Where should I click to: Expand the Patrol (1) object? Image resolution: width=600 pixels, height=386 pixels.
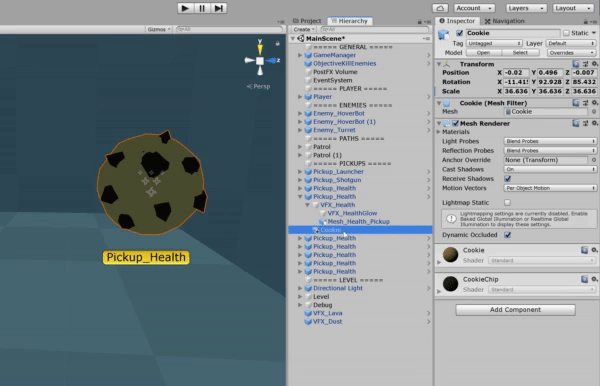[x=300, y=155]
